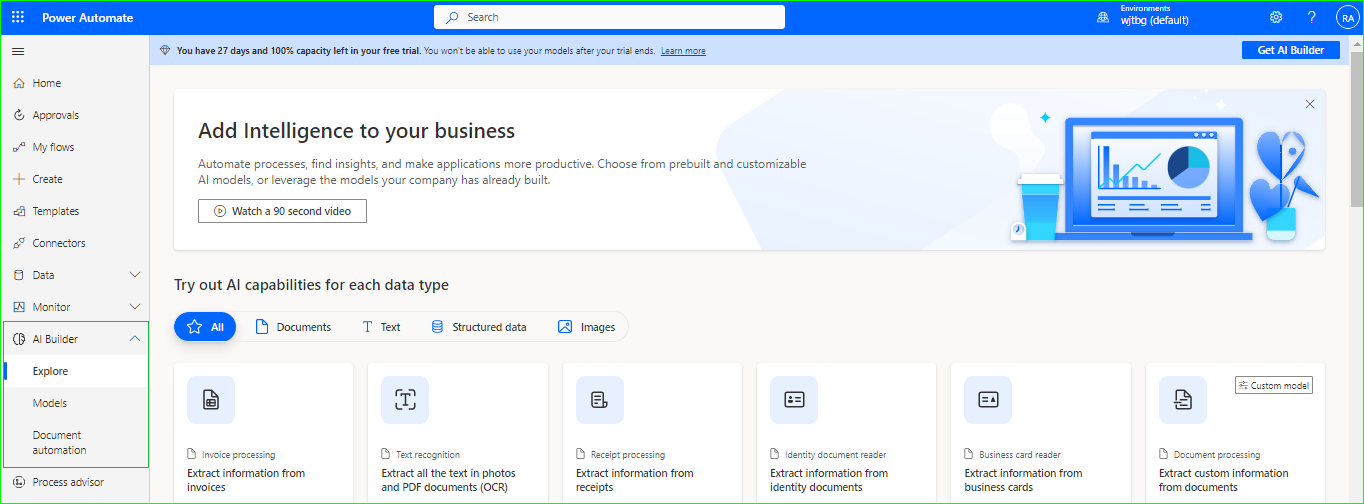
Task: Click the Get AI Builder button
Action: tap(1290, 50)
